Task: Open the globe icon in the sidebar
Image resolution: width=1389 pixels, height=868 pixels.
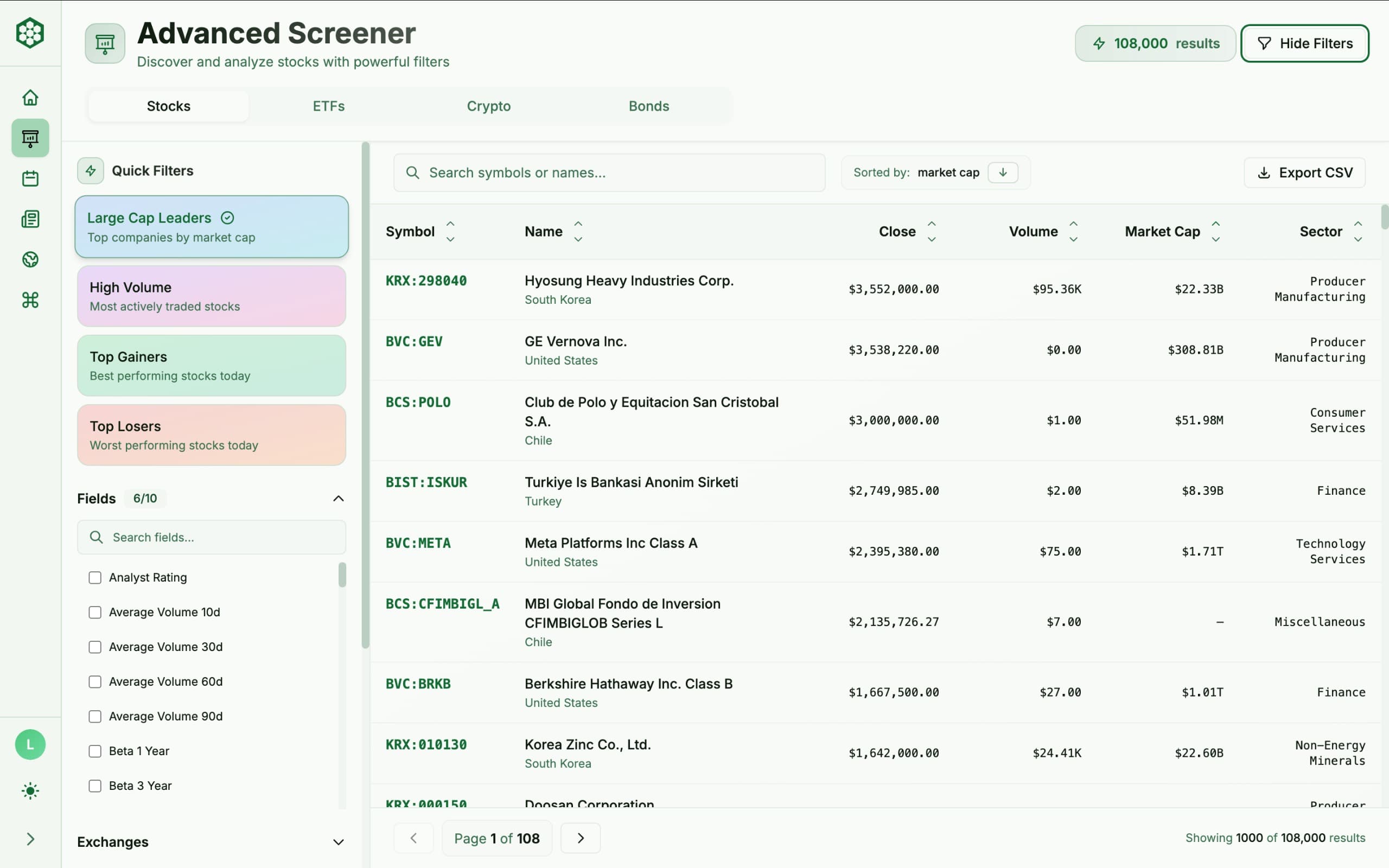Action: [x=30, y=259]
